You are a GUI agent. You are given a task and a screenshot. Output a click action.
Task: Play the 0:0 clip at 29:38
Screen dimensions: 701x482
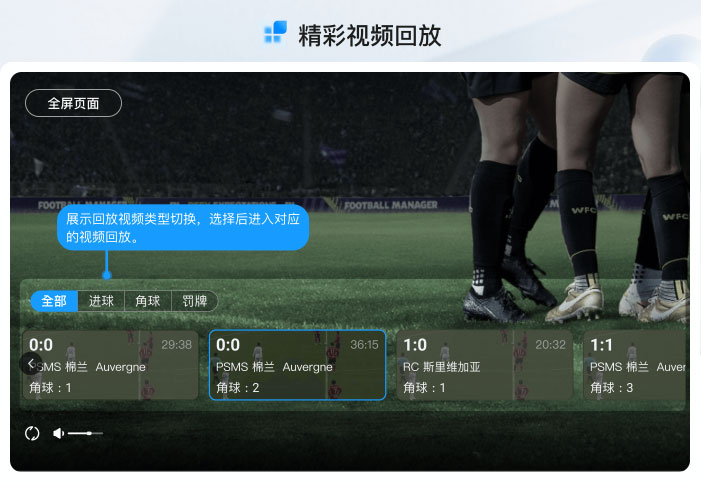pyautogui.click(x=110, y=365)
